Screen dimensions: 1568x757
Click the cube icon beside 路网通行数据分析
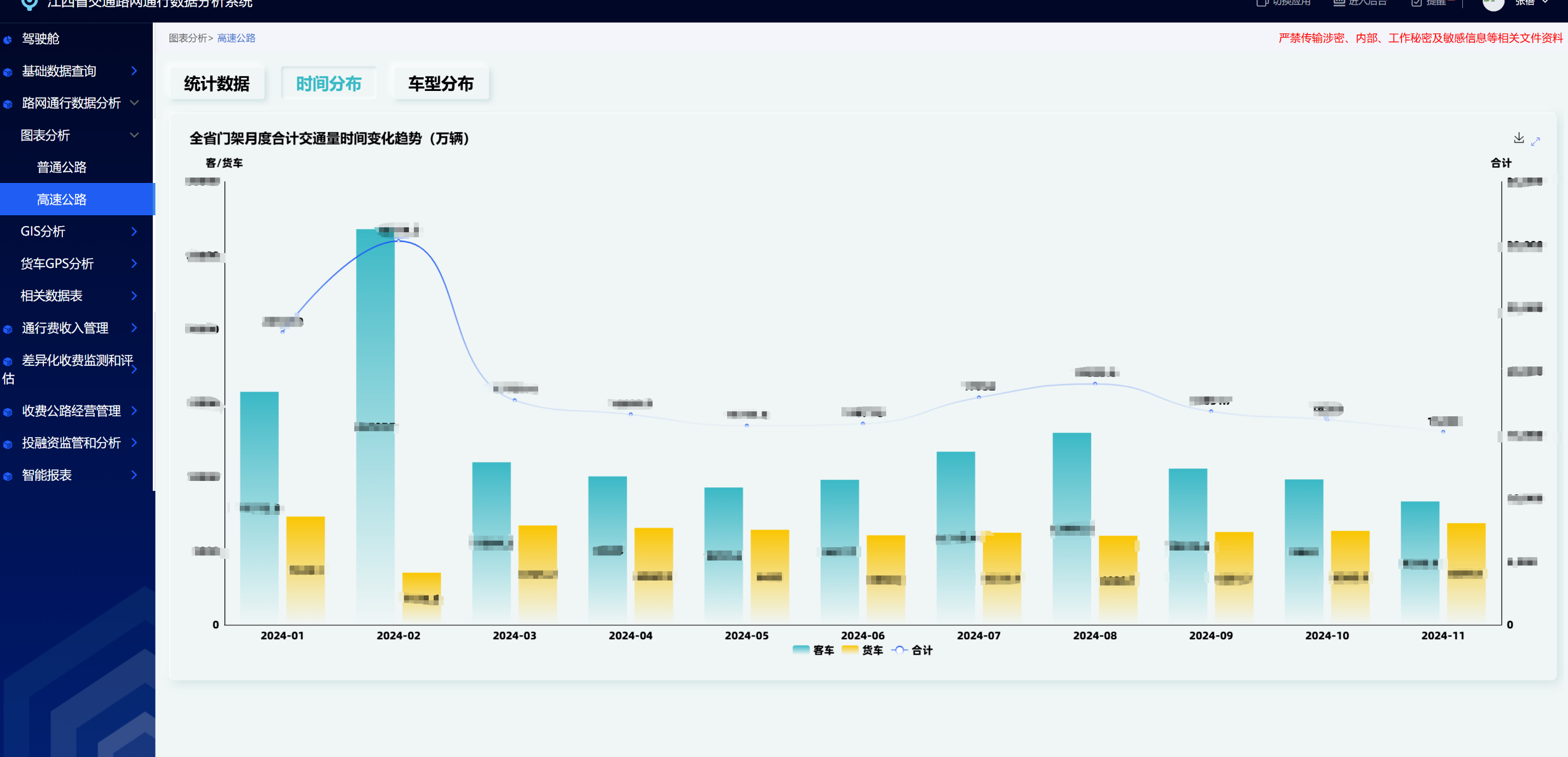8,104
